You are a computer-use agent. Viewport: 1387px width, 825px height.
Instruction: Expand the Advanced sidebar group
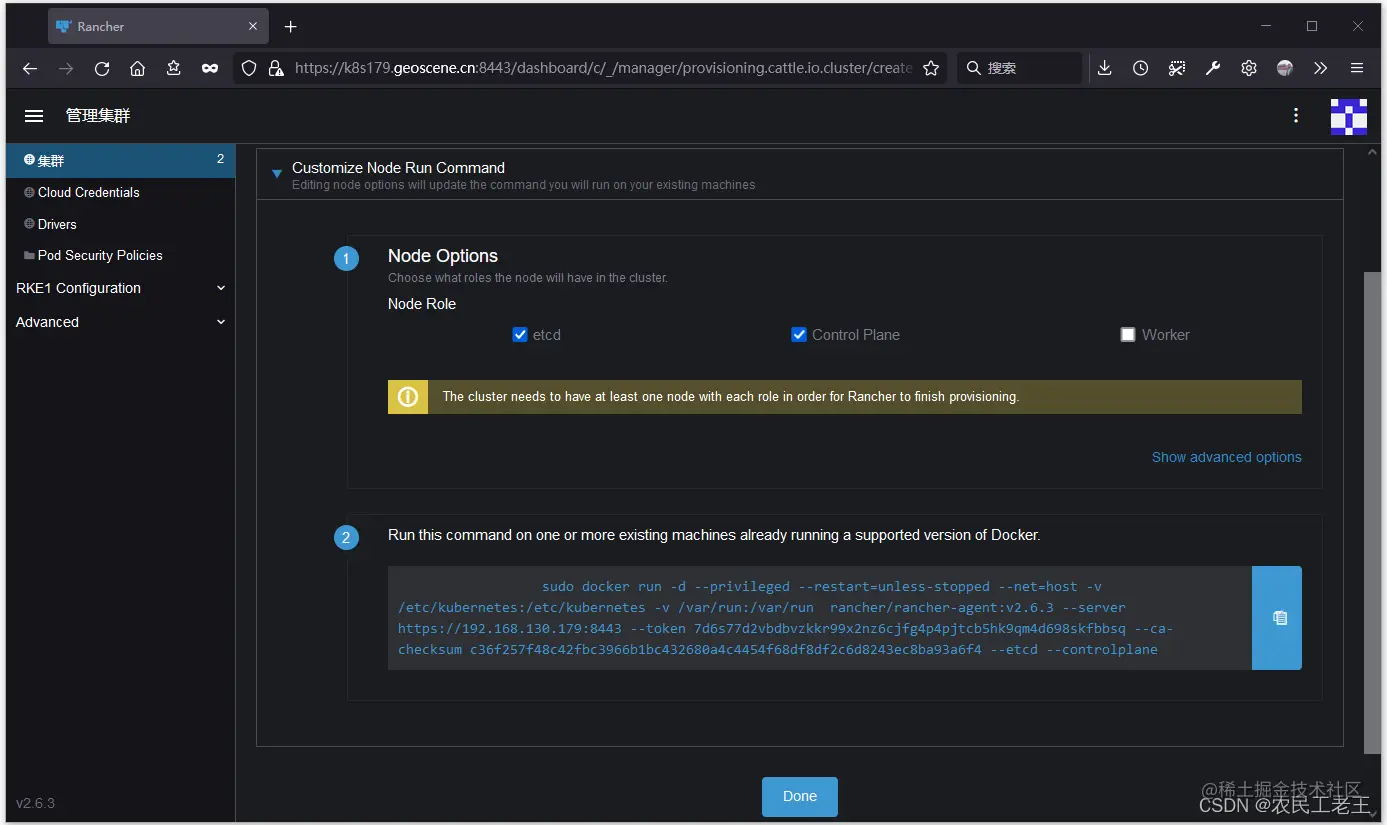[x=121, y=322]
